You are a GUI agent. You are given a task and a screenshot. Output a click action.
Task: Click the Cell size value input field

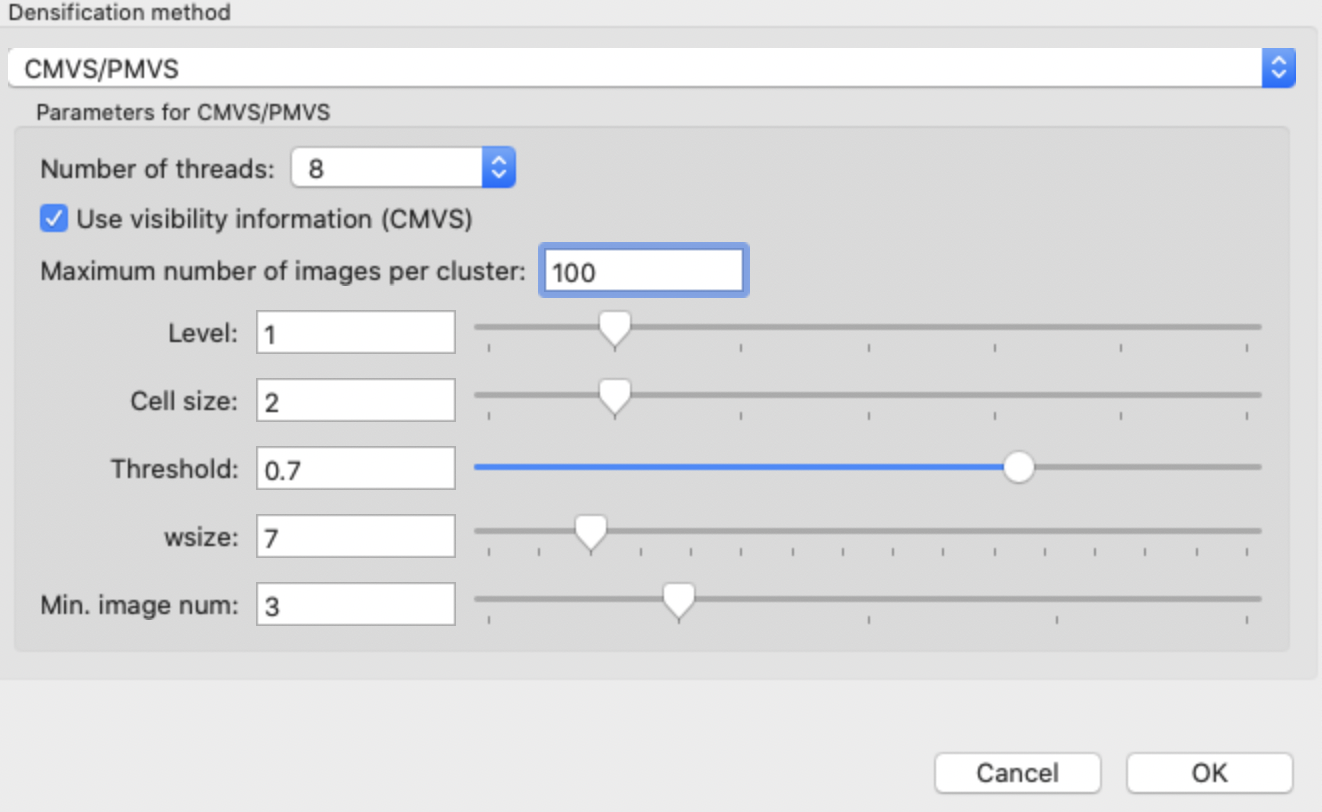click(355, 400)
